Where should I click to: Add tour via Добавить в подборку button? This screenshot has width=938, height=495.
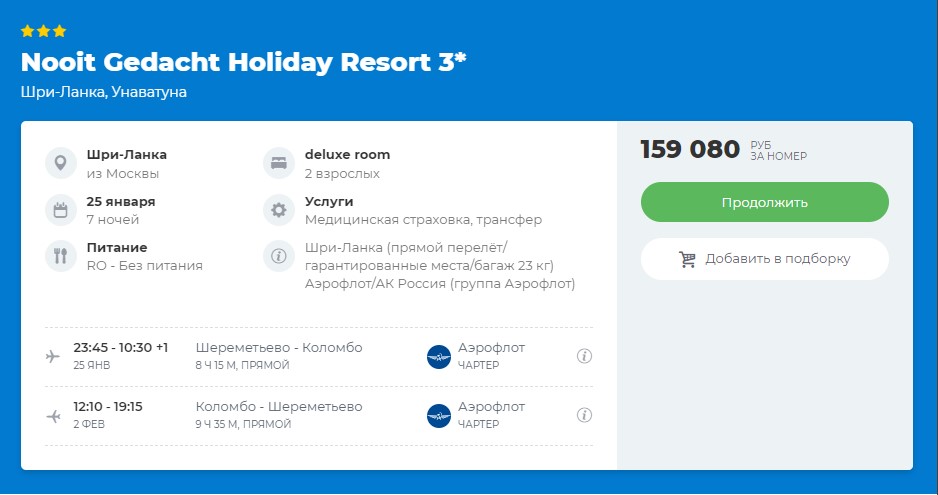coord(765,259)
